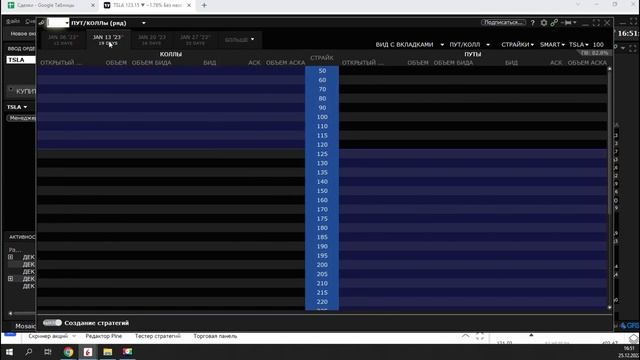Open Task View on taskbar

point(48,352)
